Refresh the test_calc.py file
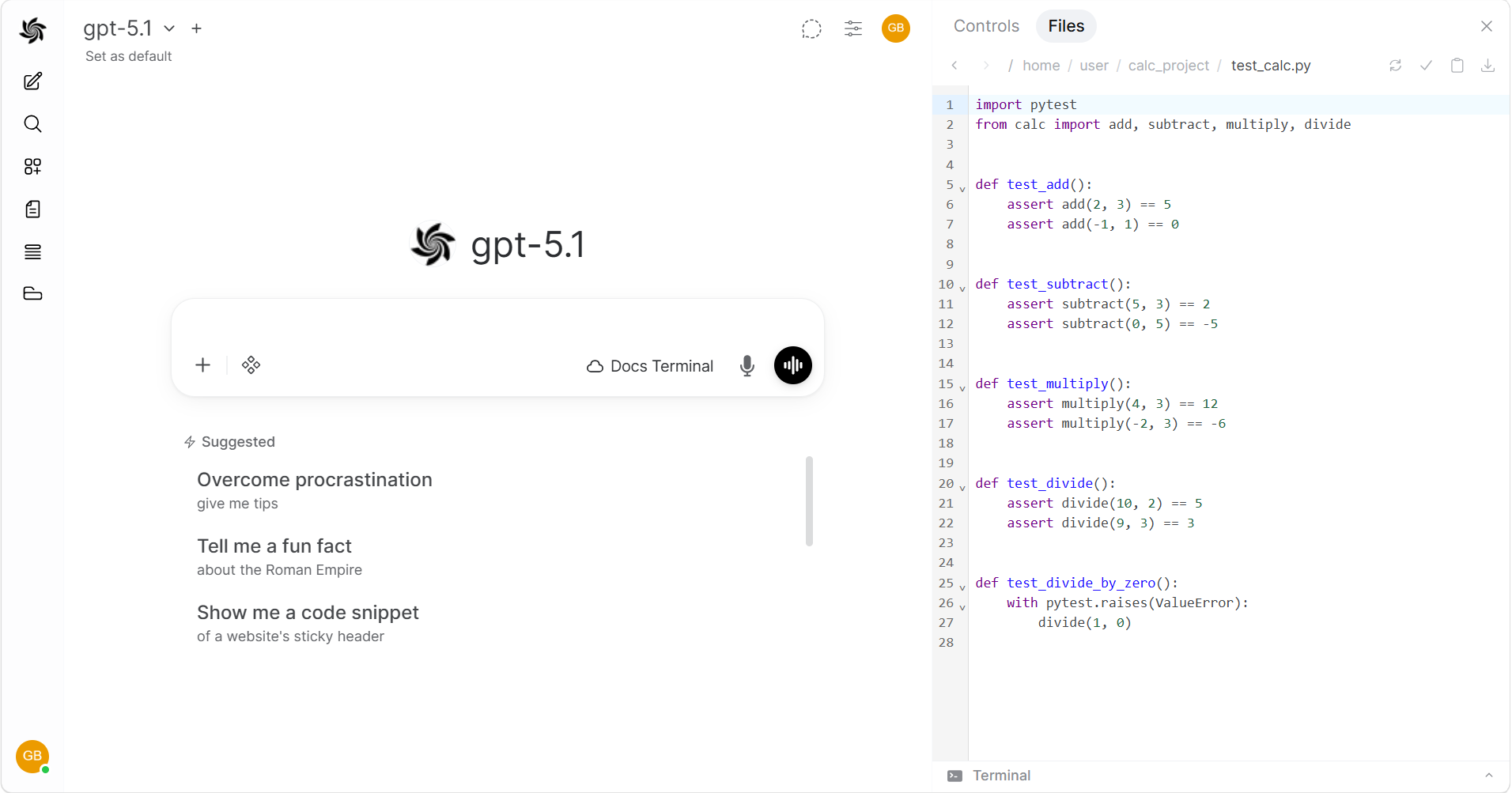 [x=1396, y=66]
